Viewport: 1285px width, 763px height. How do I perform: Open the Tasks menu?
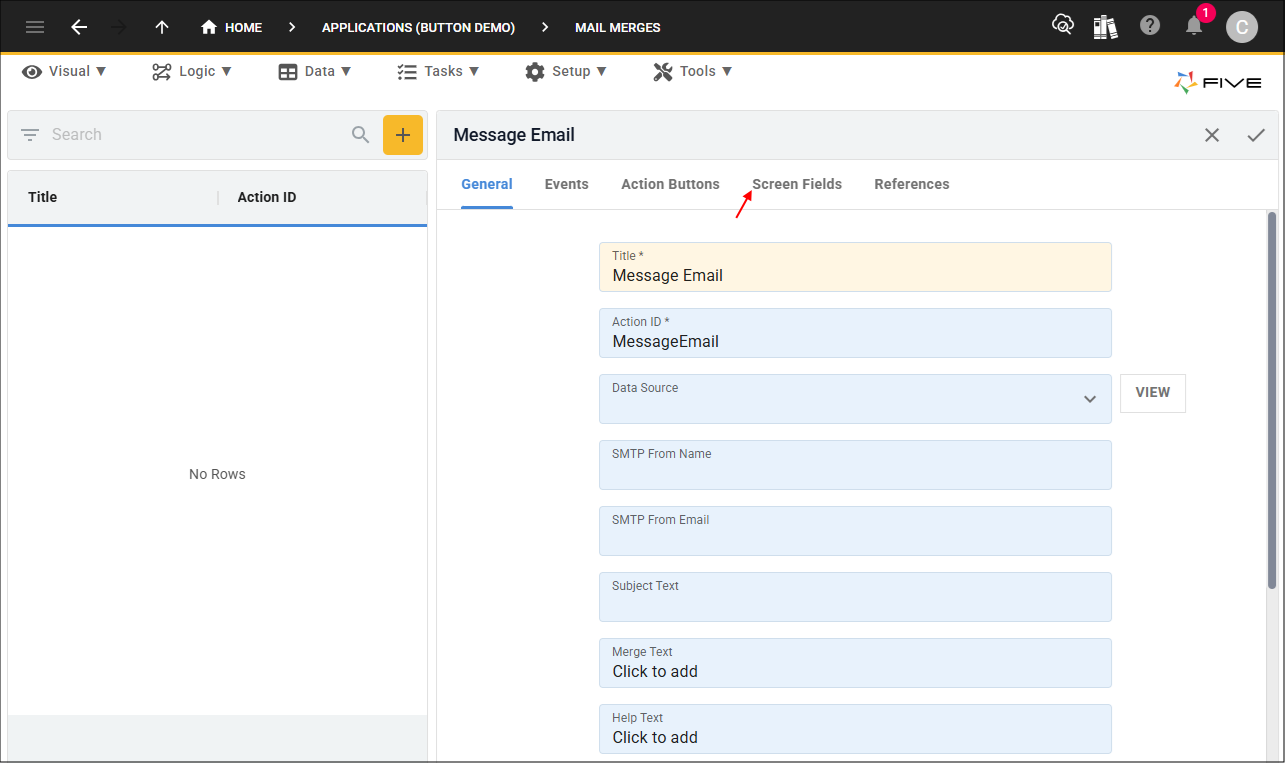438,71
